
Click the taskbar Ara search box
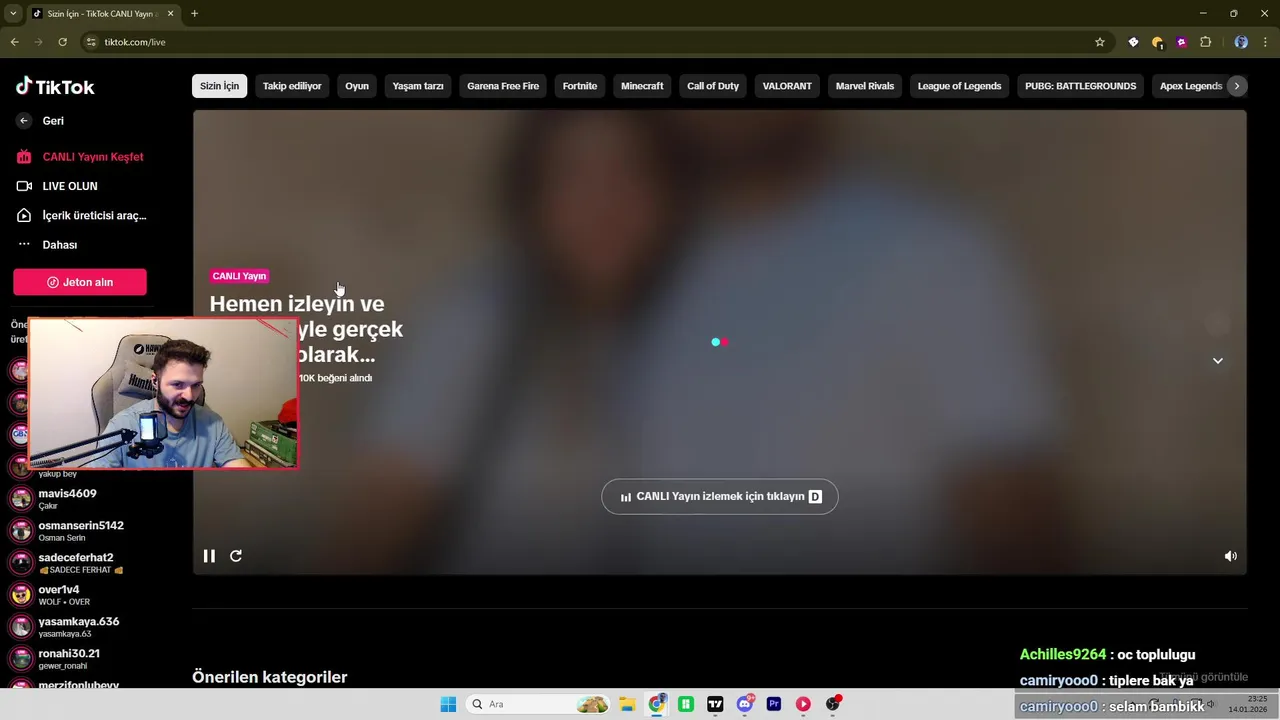539,704
